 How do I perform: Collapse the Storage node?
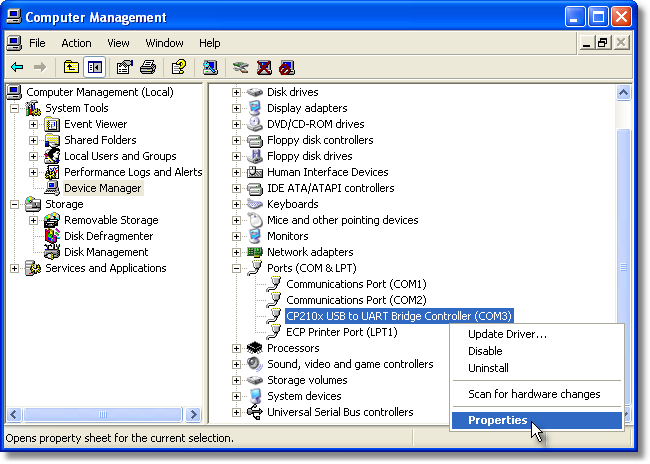coord(15,204)
